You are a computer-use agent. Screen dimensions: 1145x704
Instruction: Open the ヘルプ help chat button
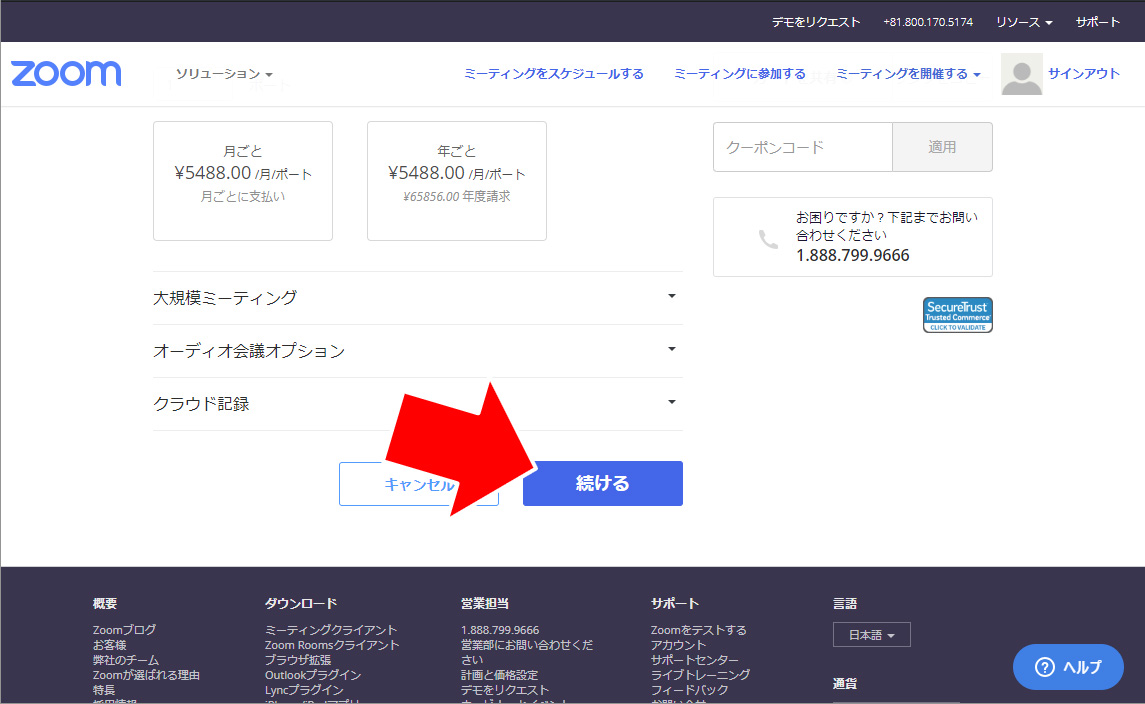pyautogui.click(x=1068, y=667)
